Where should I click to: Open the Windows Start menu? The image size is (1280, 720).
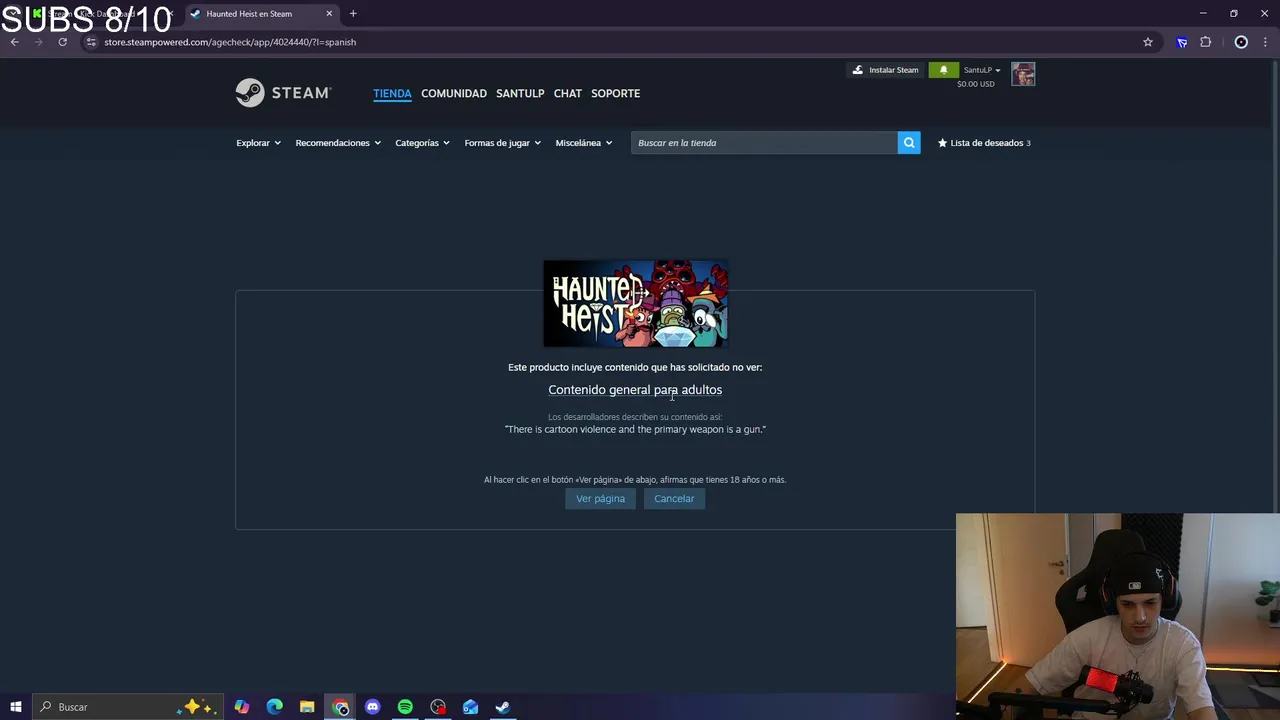[16, 707]
